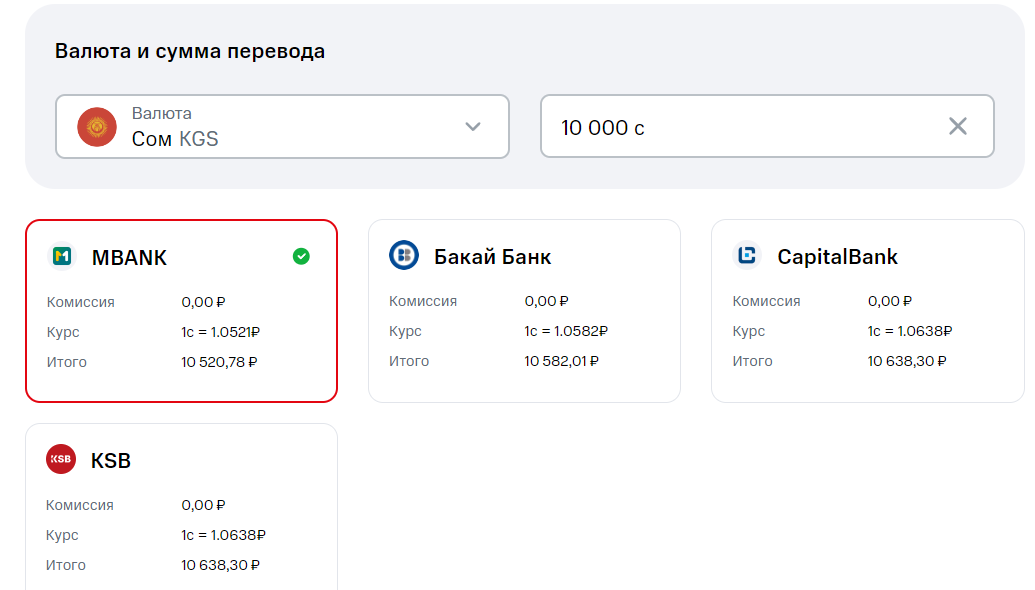1035x590 pixels.
Task: Click the 10 000 c amount field
Action: tap(767, 126)
